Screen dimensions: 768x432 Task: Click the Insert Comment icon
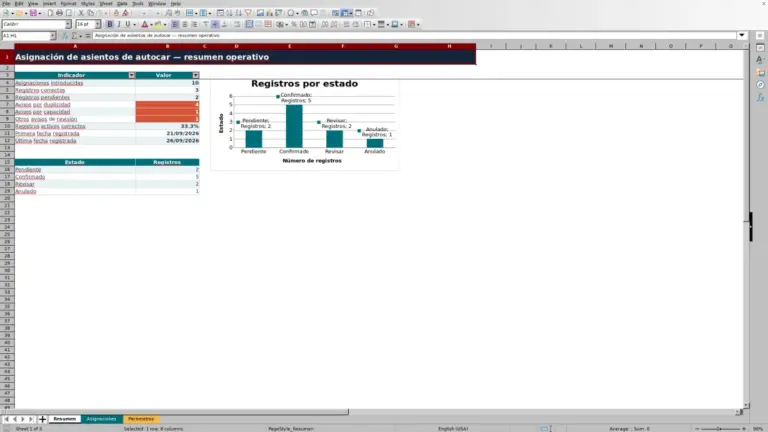pyautogui.click(x=314, y=13)
